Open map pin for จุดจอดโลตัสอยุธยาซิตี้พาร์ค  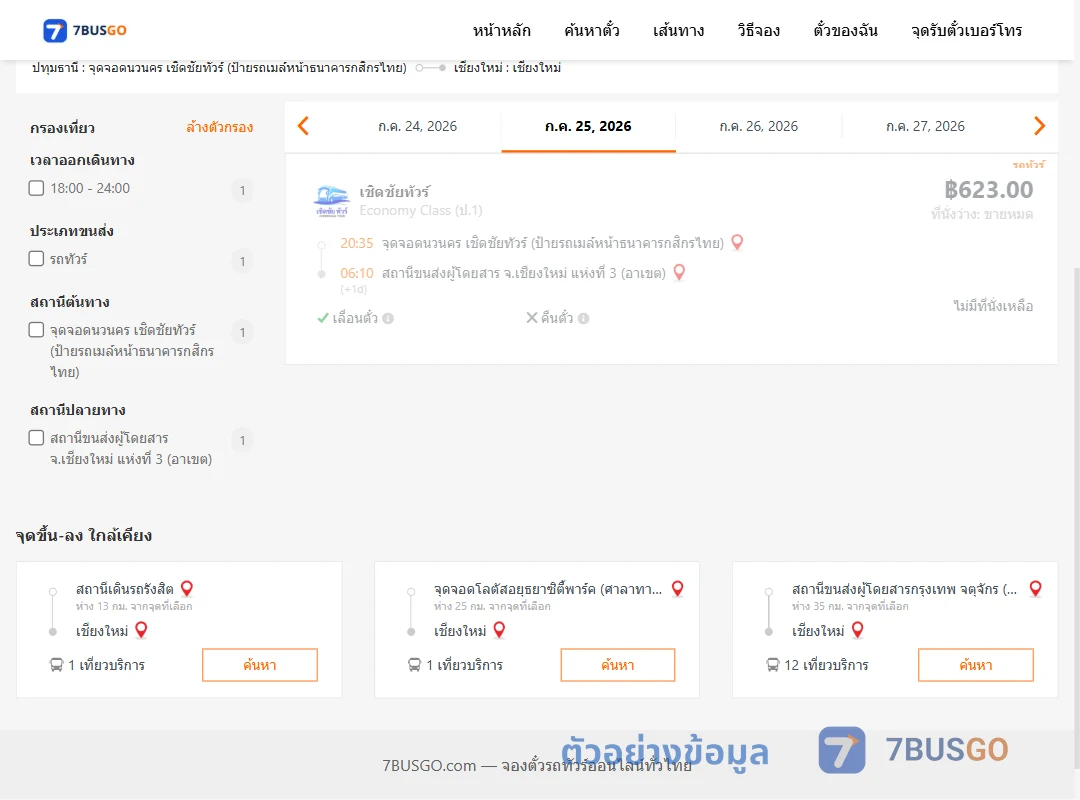678,588
